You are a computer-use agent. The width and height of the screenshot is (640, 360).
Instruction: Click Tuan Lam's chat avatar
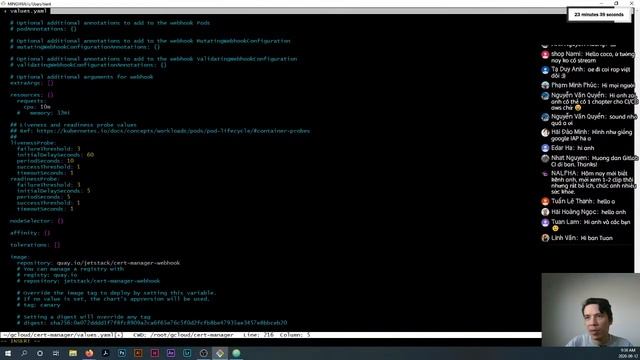pyautogui.click(x=545, y=223)
